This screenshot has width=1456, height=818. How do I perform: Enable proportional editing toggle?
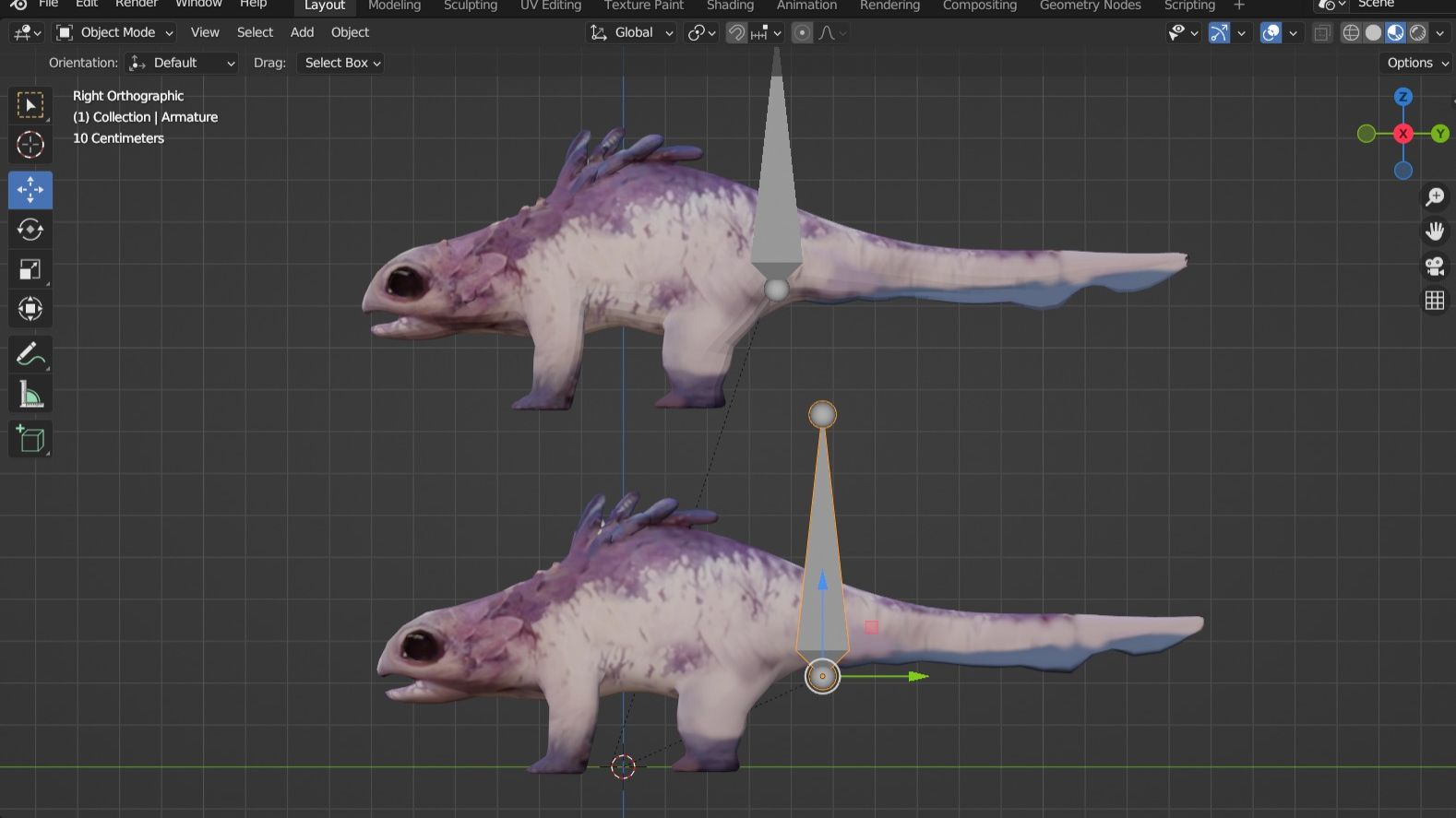point(802,33)
